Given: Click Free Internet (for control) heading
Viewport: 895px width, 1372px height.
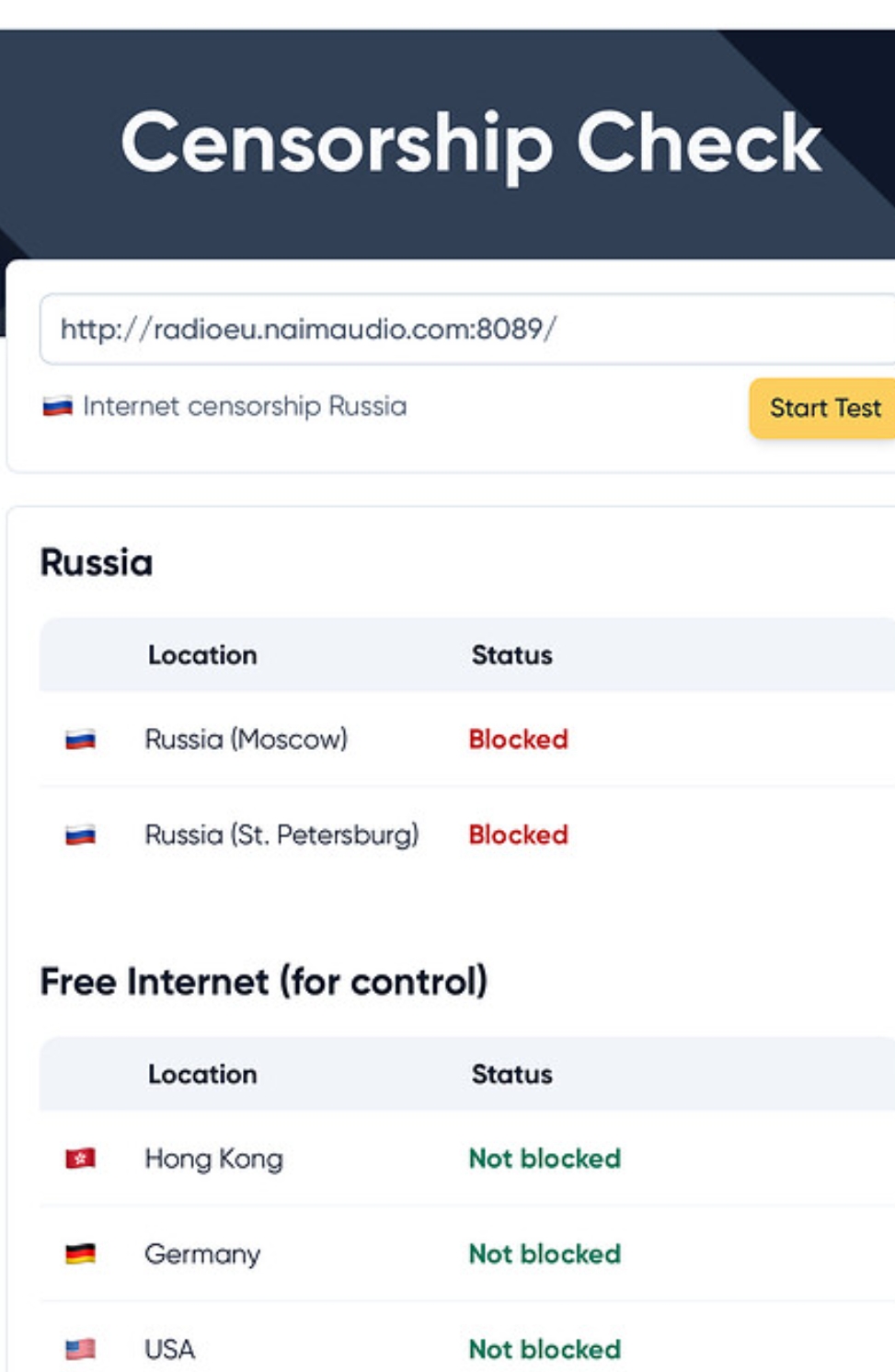Looking at the screenshot, I should tap(264, 982).
